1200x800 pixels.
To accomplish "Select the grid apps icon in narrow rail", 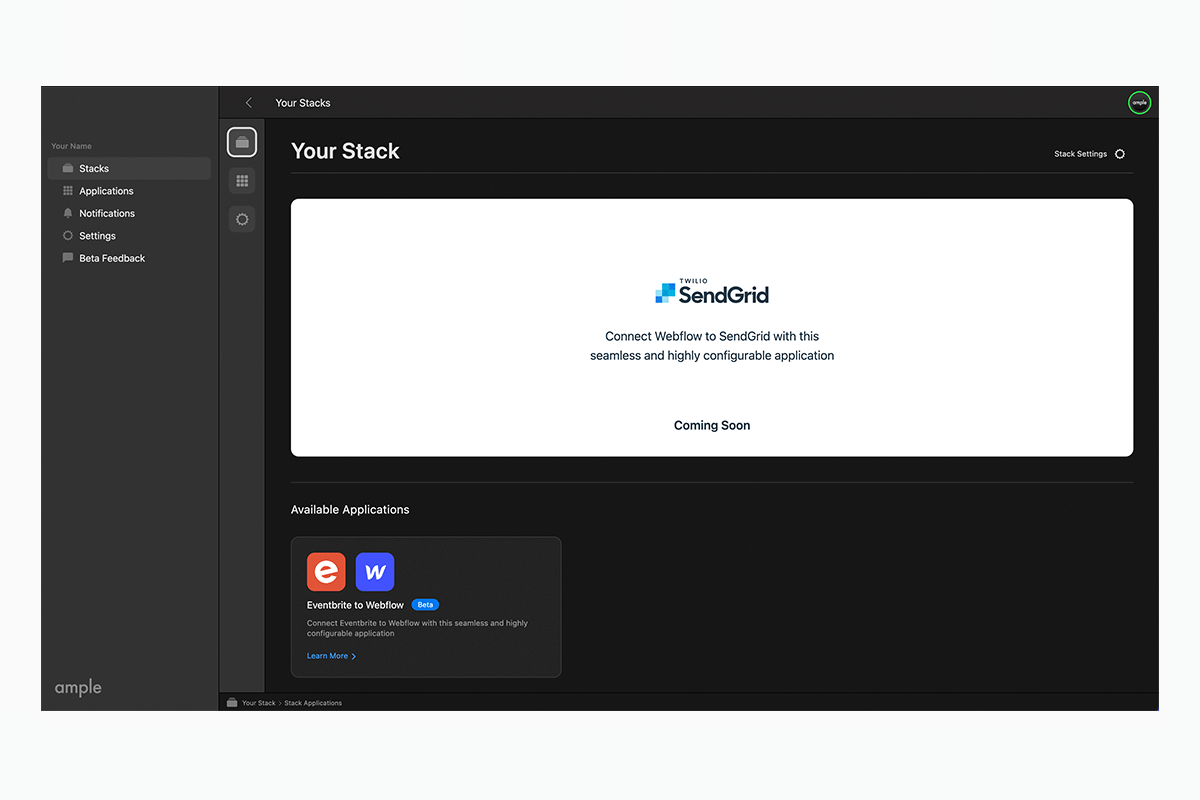I will [242, 181].
